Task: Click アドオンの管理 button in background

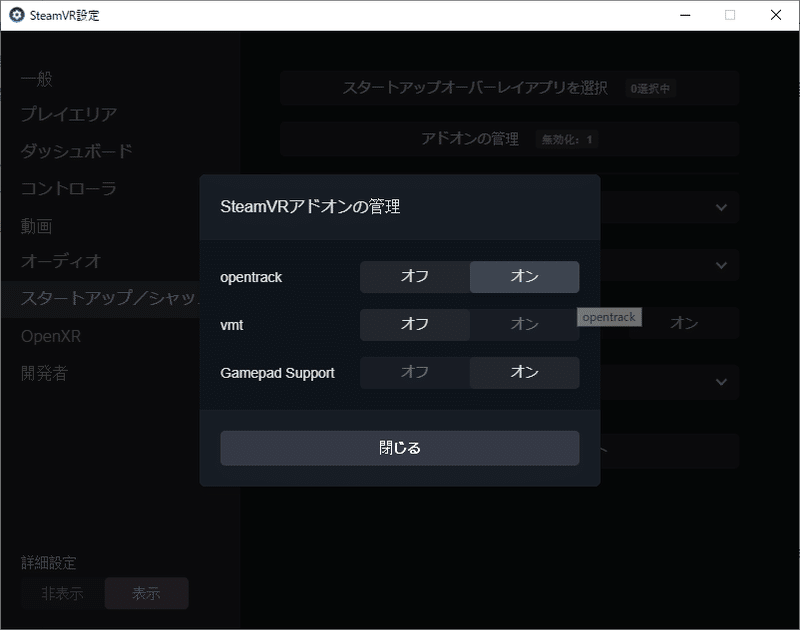Action: (x=509, y=139)
